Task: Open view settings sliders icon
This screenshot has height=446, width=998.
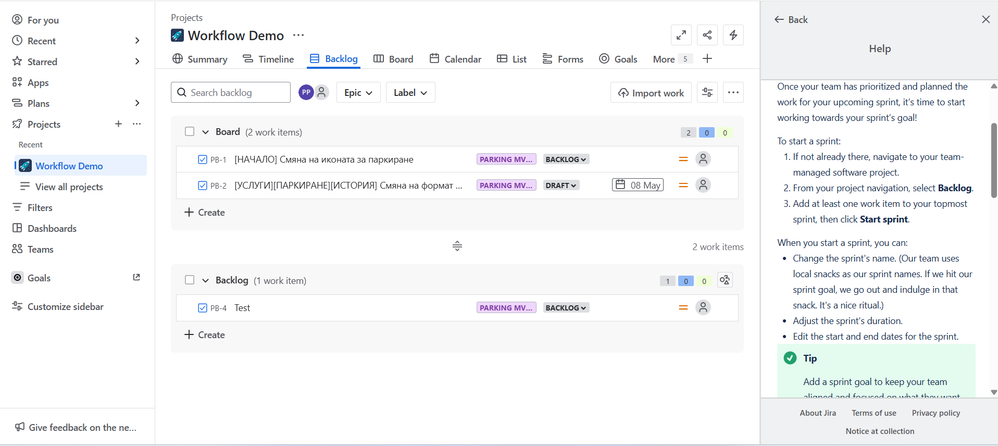Action: pos(707,92)
